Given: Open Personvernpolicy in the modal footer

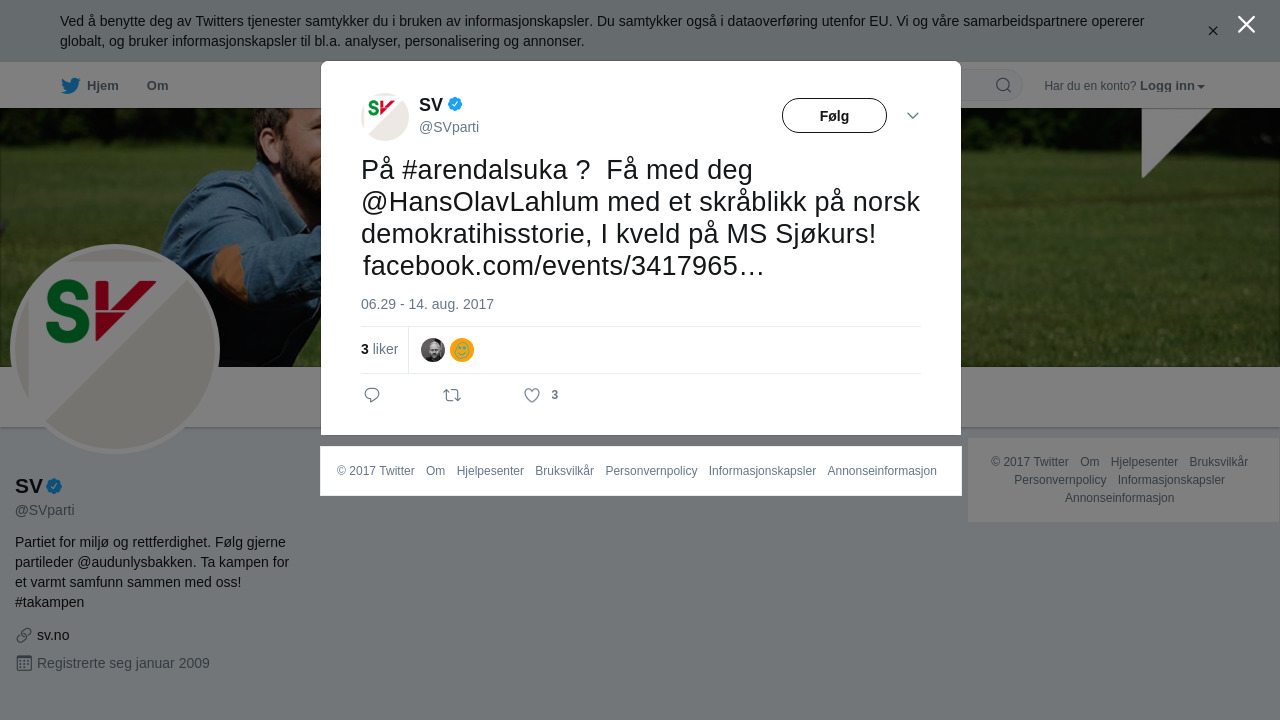Looking at the screenshot, I should pyautogui.click(x=651, y=471).
